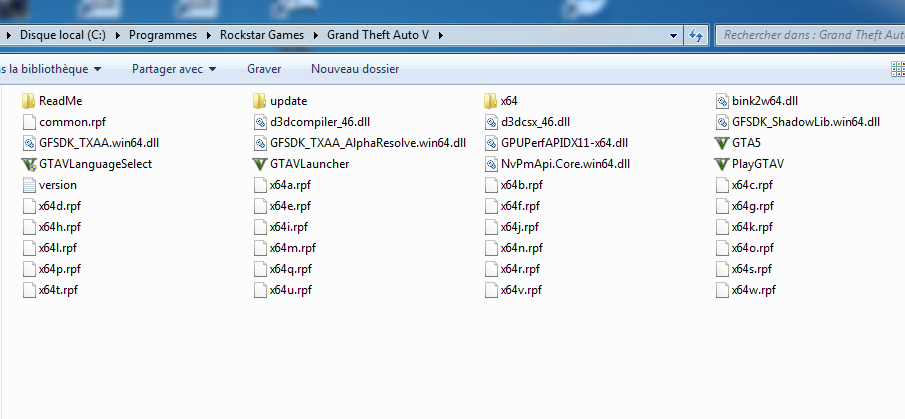Change the view using the view icon

[898, 69]
